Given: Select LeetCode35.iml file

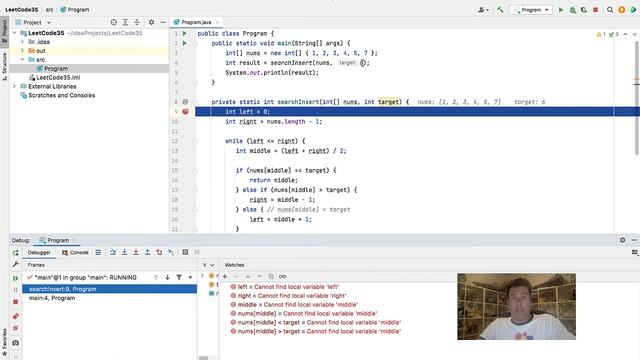Looking at the screenshot, I should tap(54, 78).
